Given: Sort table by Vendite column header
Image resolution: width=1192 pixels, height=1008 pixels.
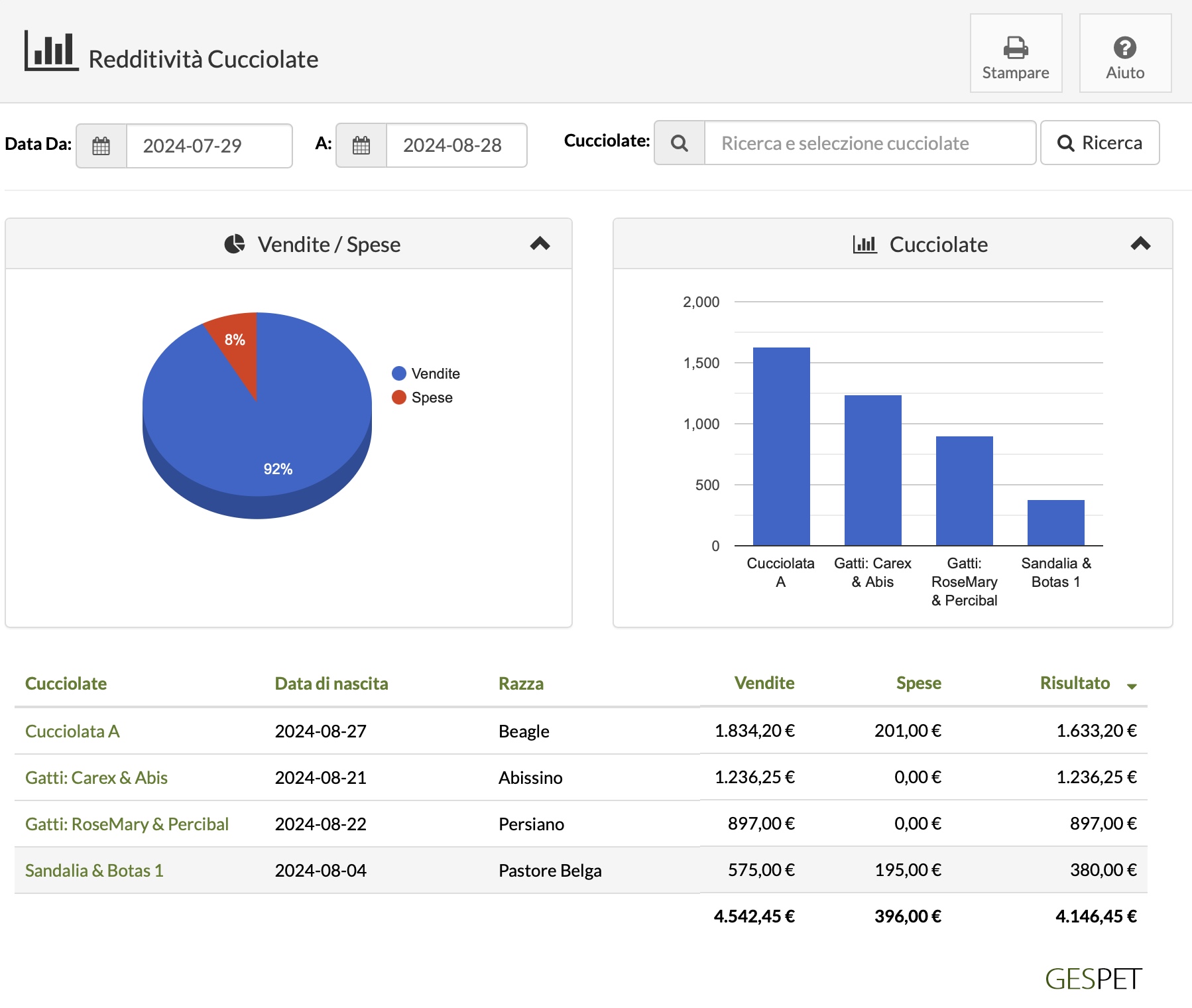Looking at the screenshot, I should point(764,683).
